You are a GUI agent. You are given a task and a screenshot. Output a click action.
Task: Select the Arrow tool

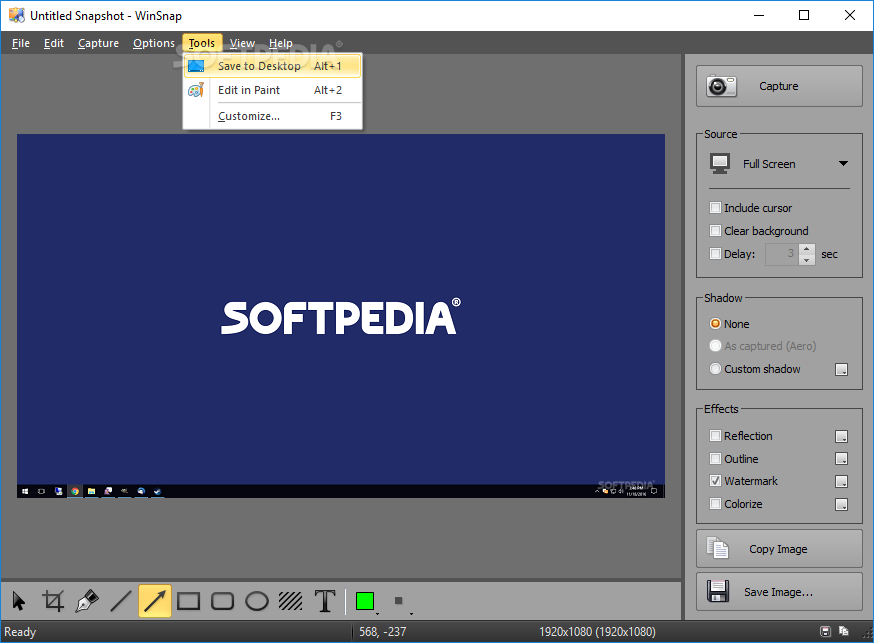coord(155,601)
